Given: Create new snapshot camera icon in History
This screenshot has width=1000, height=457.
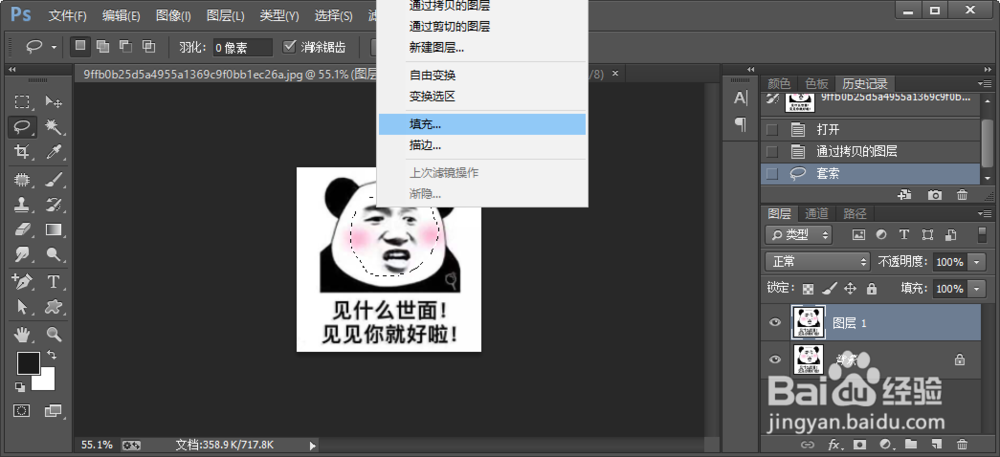Looking at the screenshot, I should coord(935,195).
